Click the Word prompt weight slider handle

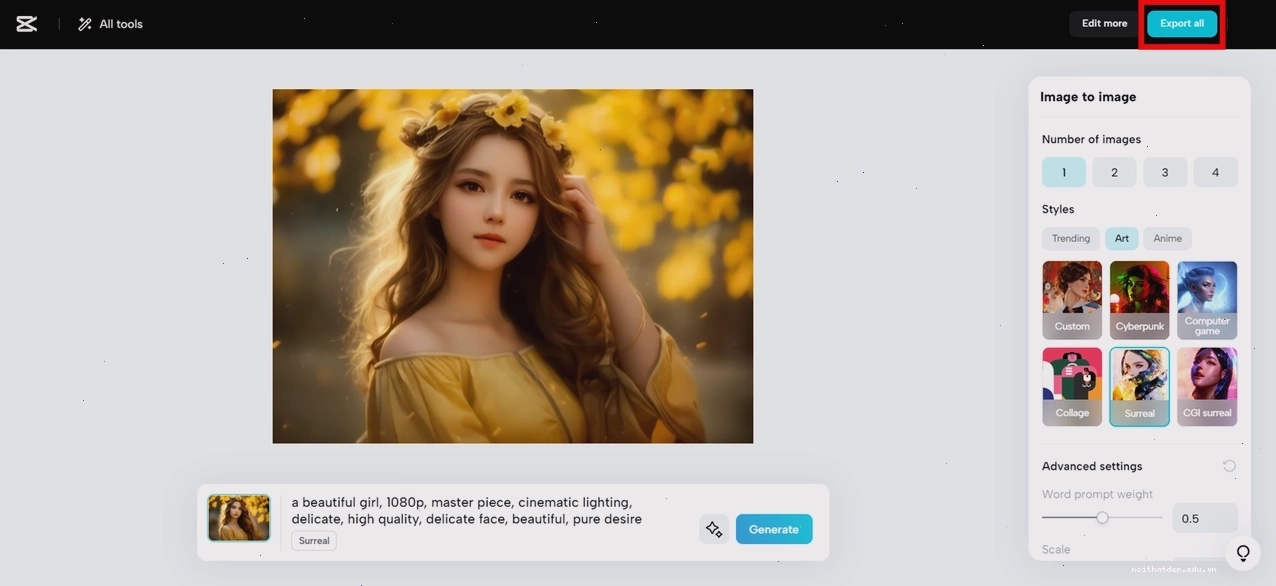(1102, 518)
